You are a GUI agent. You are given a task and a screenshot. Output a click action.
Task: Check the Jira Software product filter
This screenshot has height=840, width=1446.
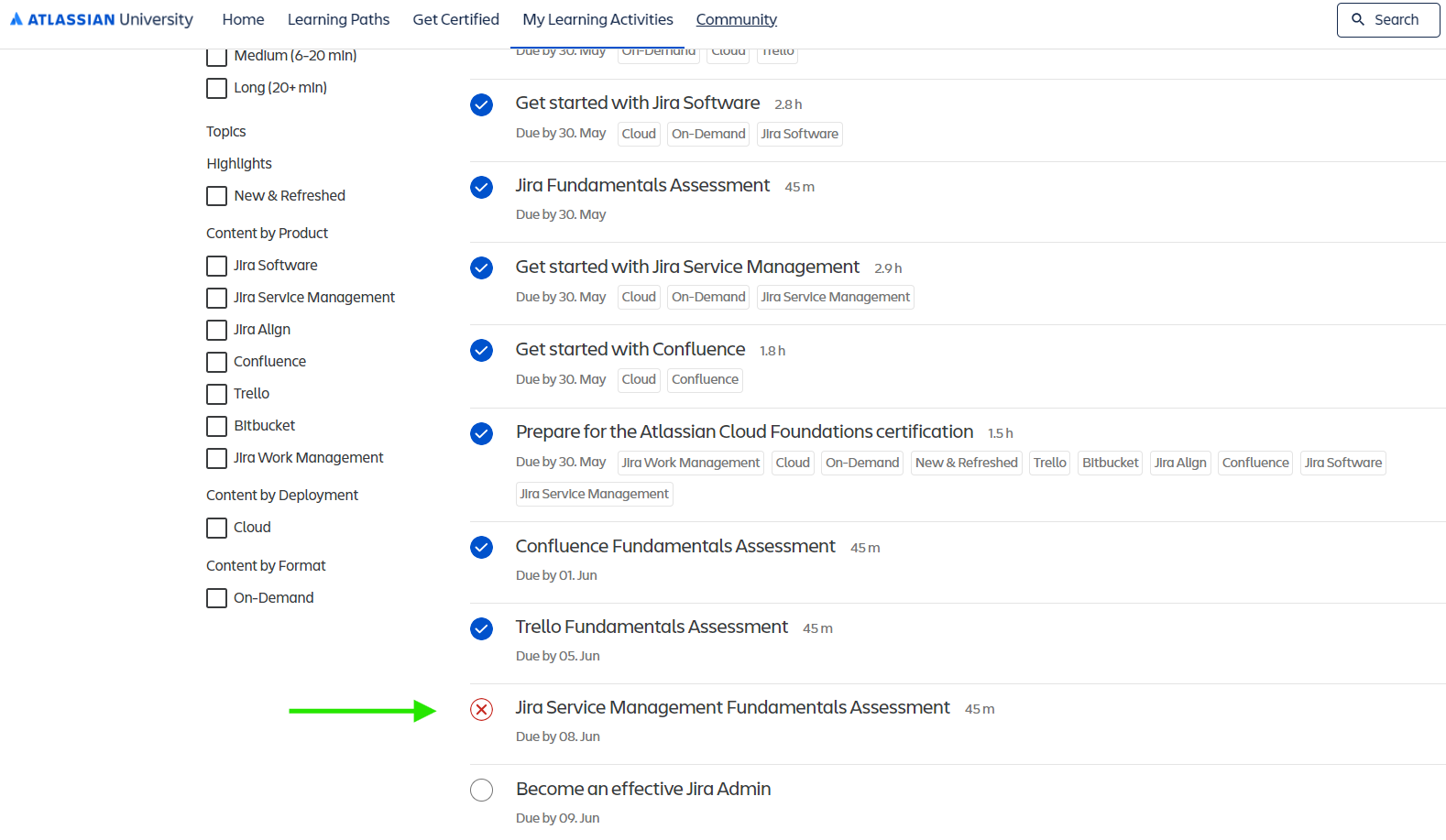click(x=217, y=266)
